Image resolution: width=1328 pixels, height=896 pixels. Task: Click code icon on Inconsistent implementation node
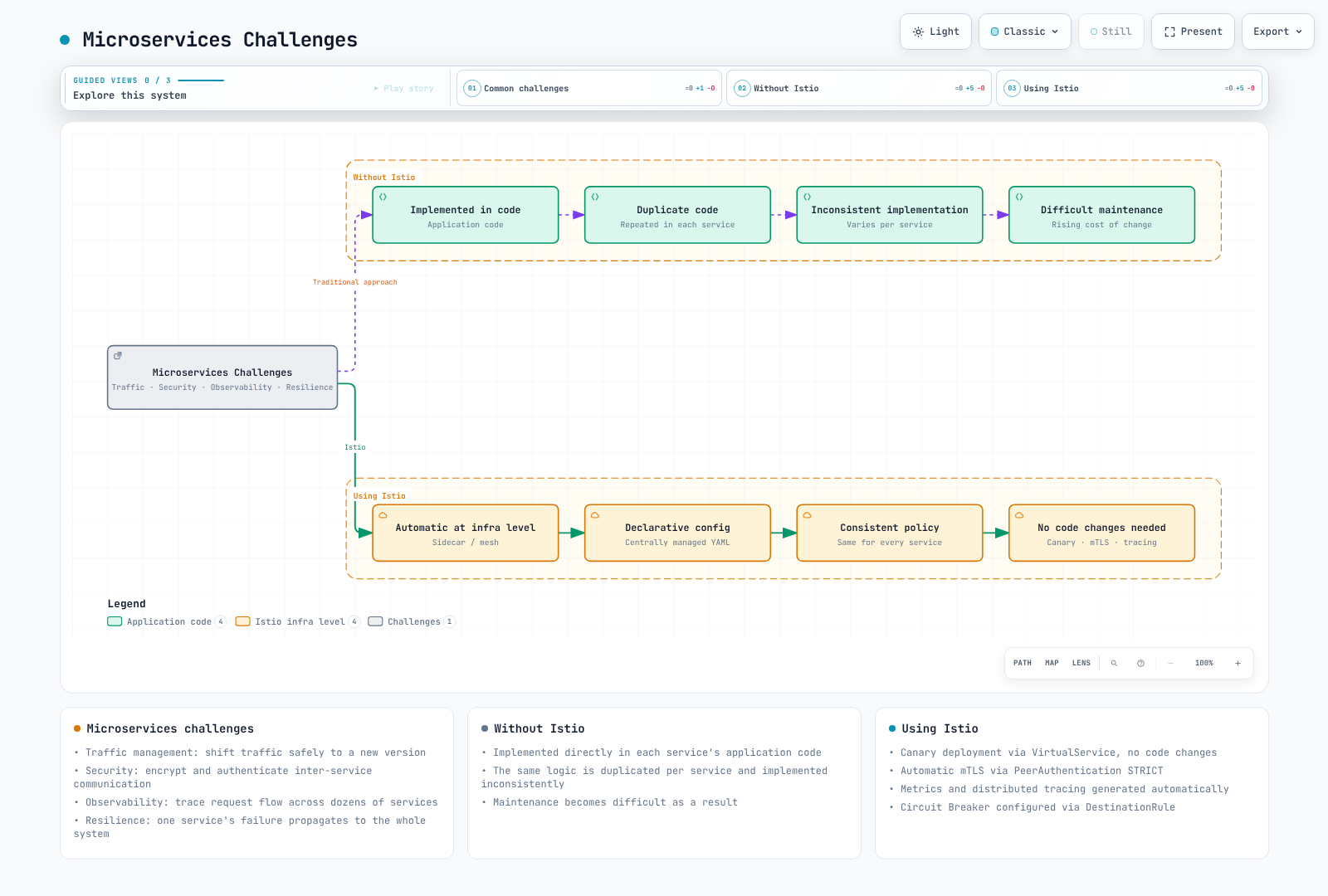[807, 197]
